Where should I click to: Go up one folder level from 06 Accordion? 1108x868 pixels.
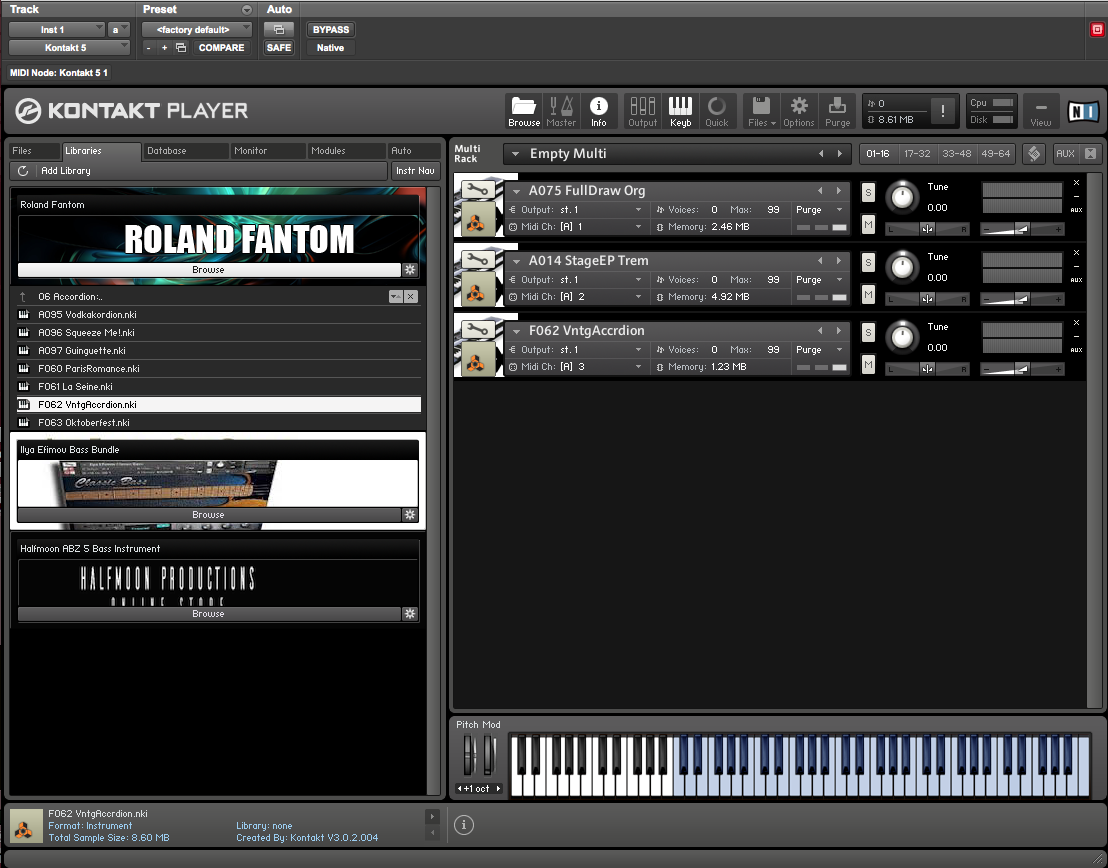[23, 297]
